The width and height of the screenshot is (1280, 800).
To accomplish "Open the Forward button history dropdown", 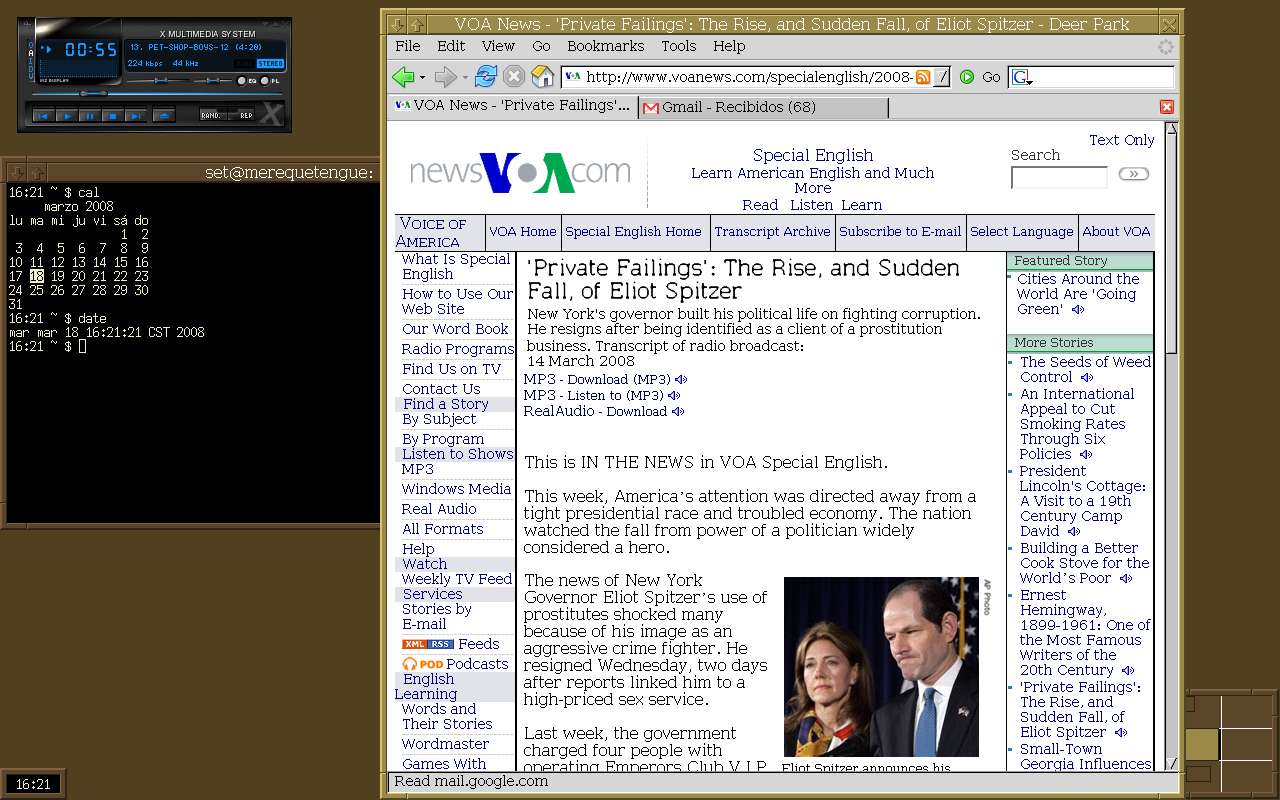I will [x=465, y=77].
